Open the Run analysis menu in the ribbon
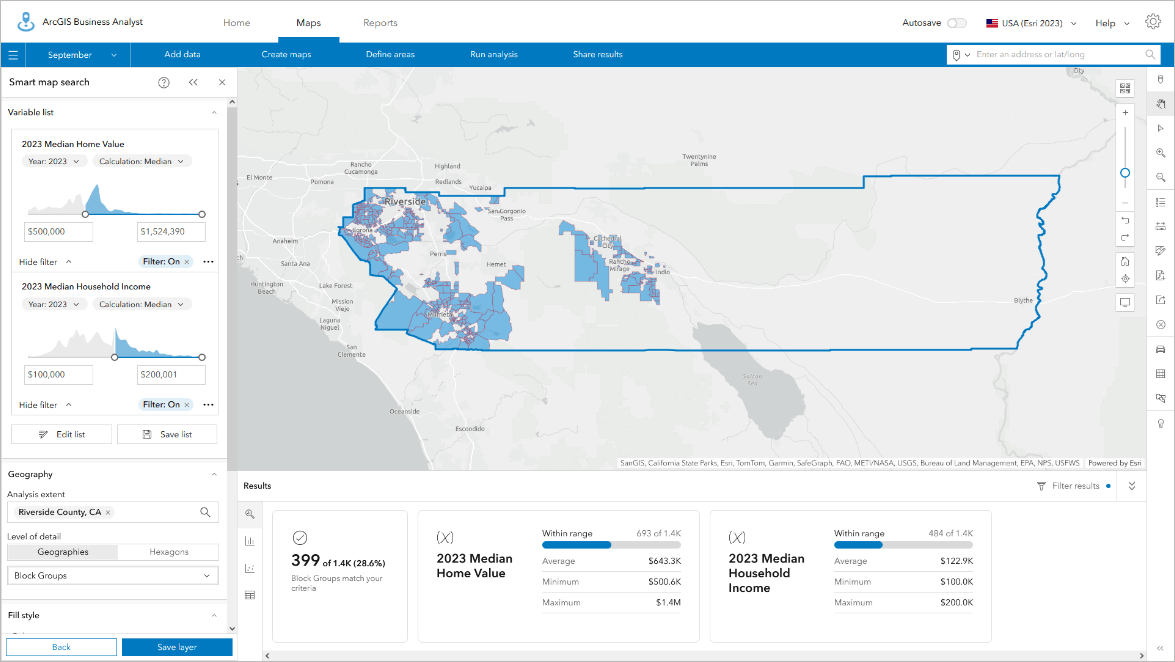 (493, 54)
